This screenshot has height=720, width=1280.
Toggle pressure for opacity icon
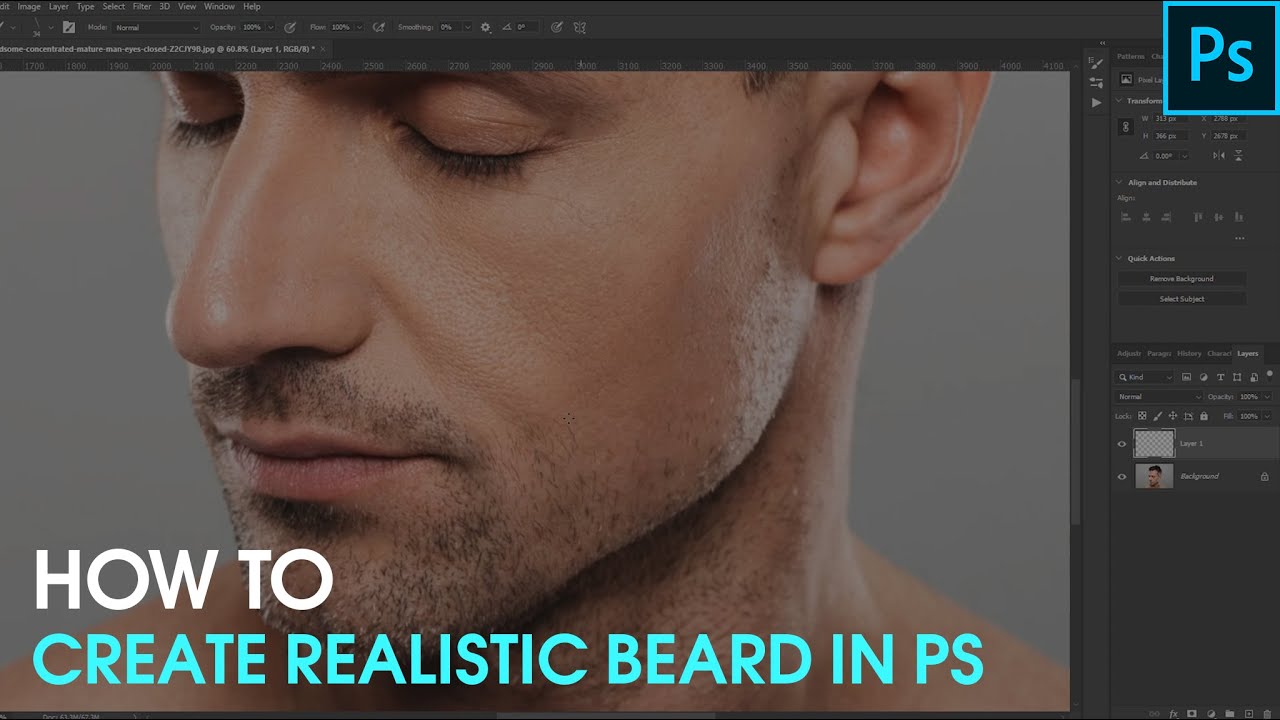(x=290, y=27)
